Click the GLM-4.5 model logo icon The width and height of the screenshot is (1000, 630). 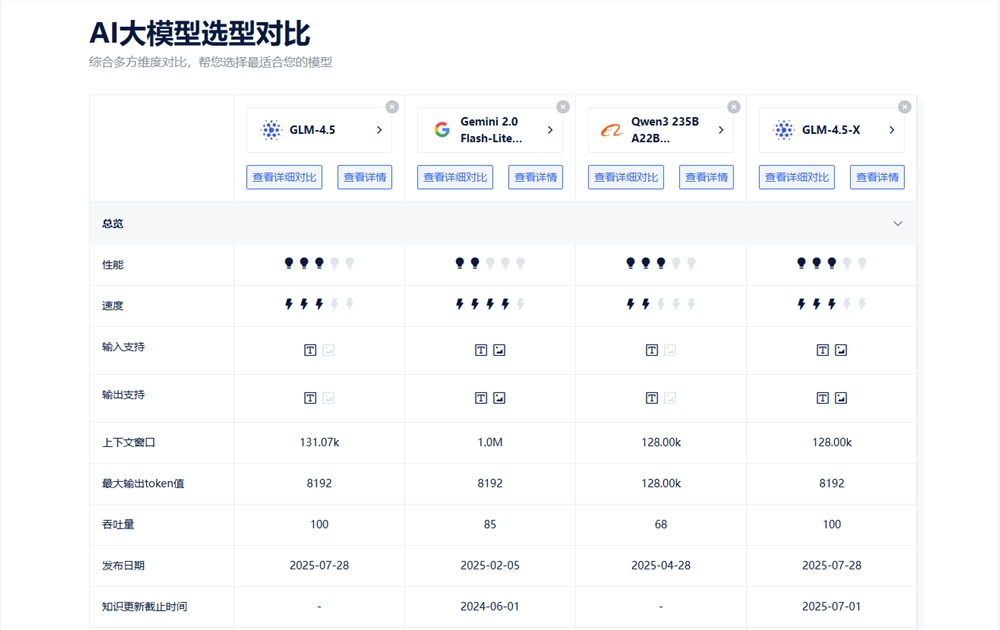click(271, 130)
